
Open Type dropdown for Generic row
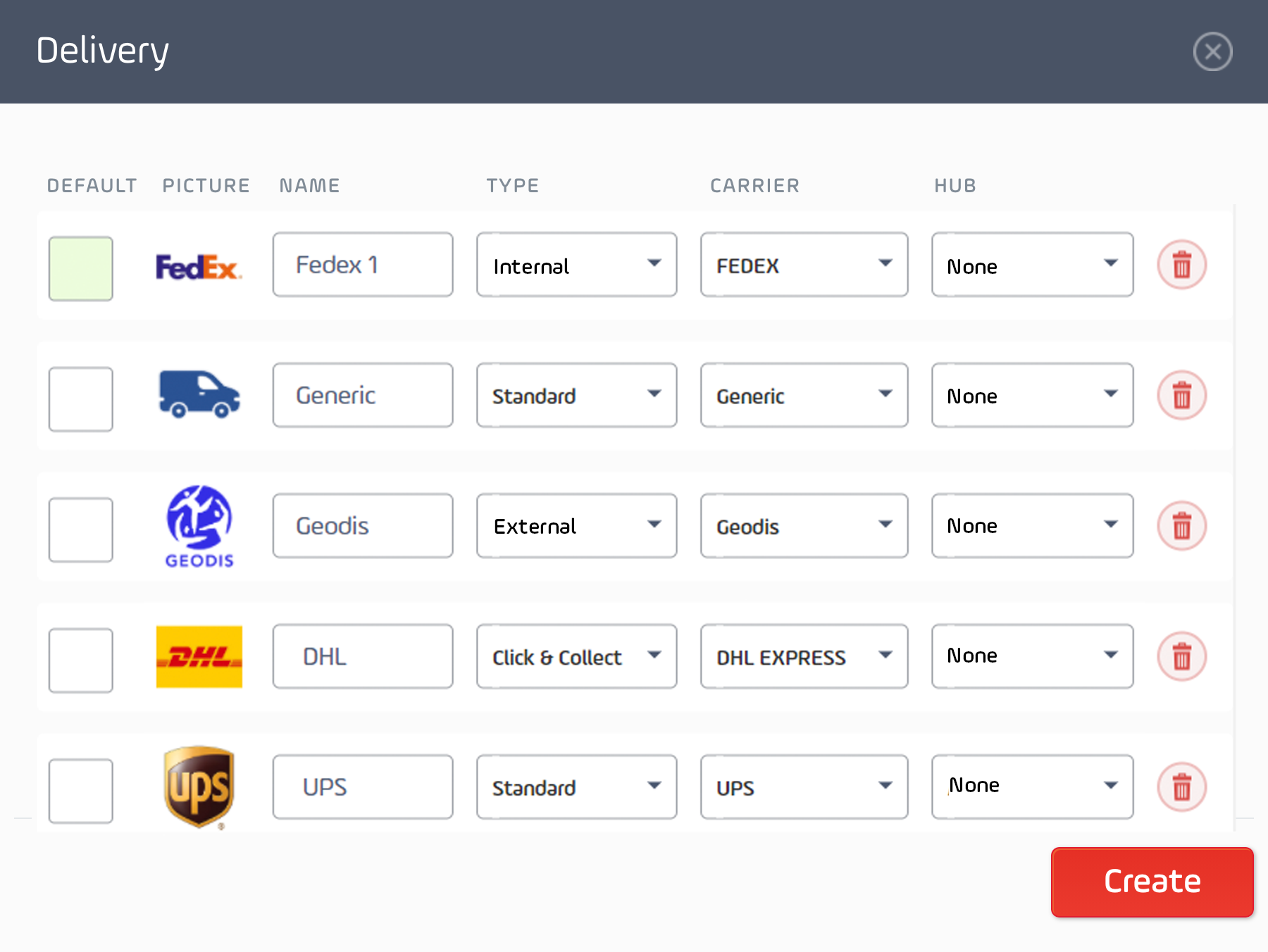576,395
